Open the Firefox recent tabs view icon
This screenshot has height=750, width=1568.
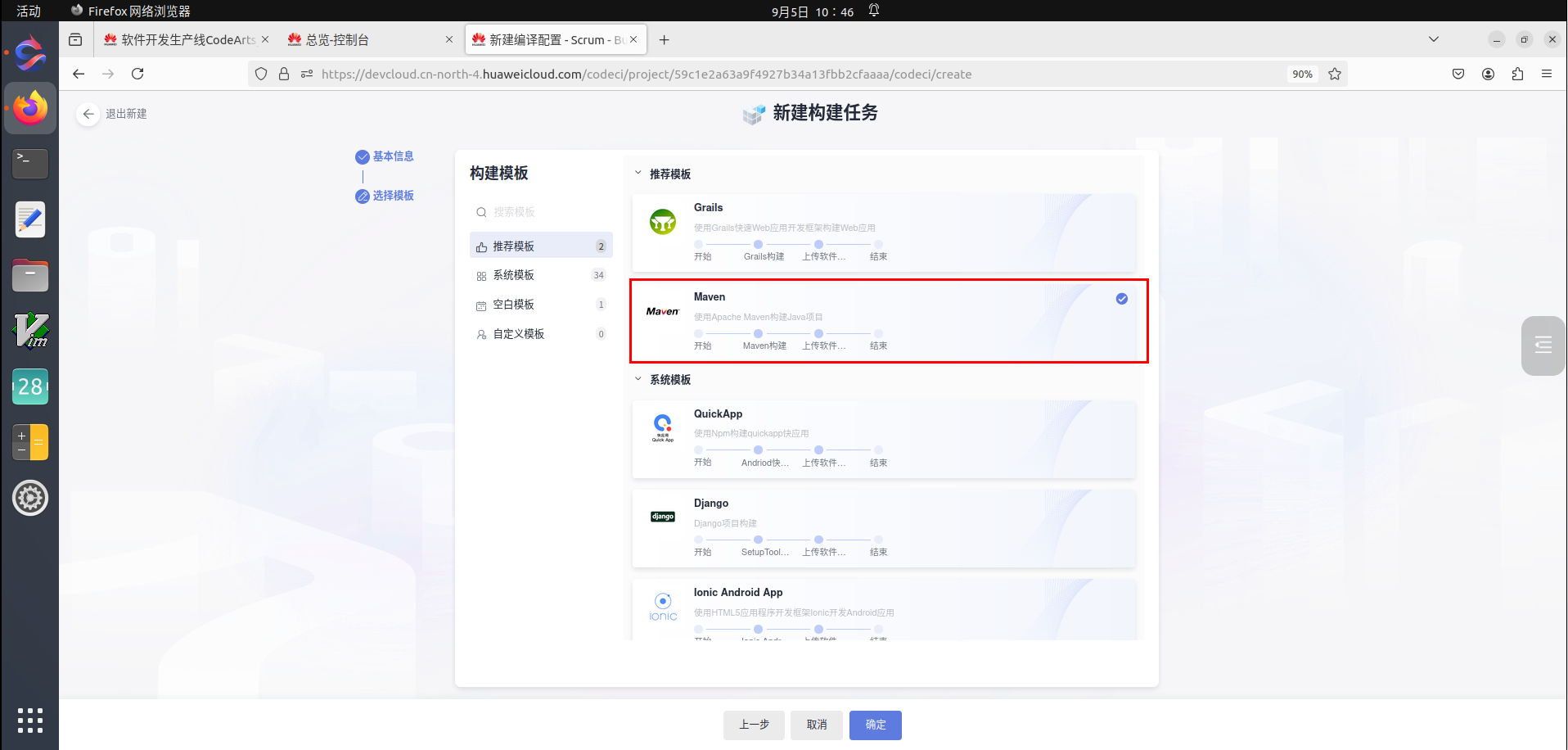tap(75, 39)
